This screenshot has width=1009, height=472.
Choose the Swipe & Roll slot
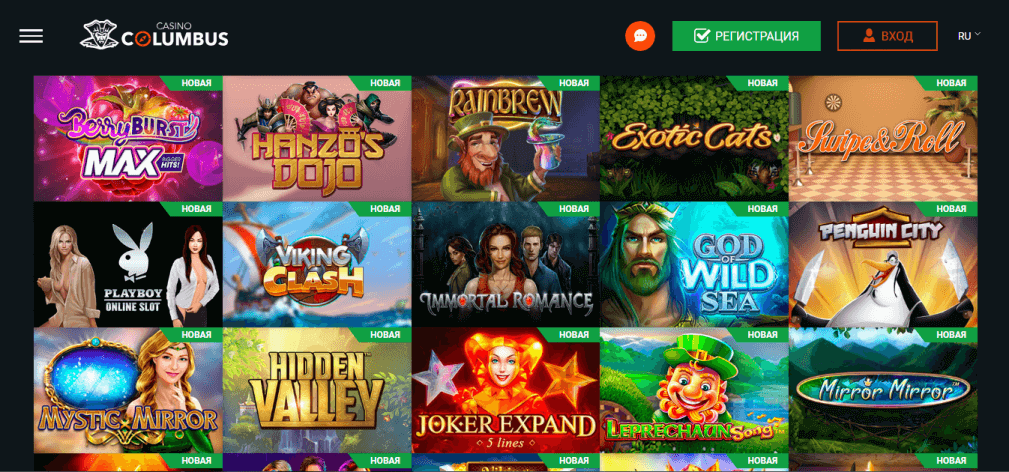[x=883, y=138]
